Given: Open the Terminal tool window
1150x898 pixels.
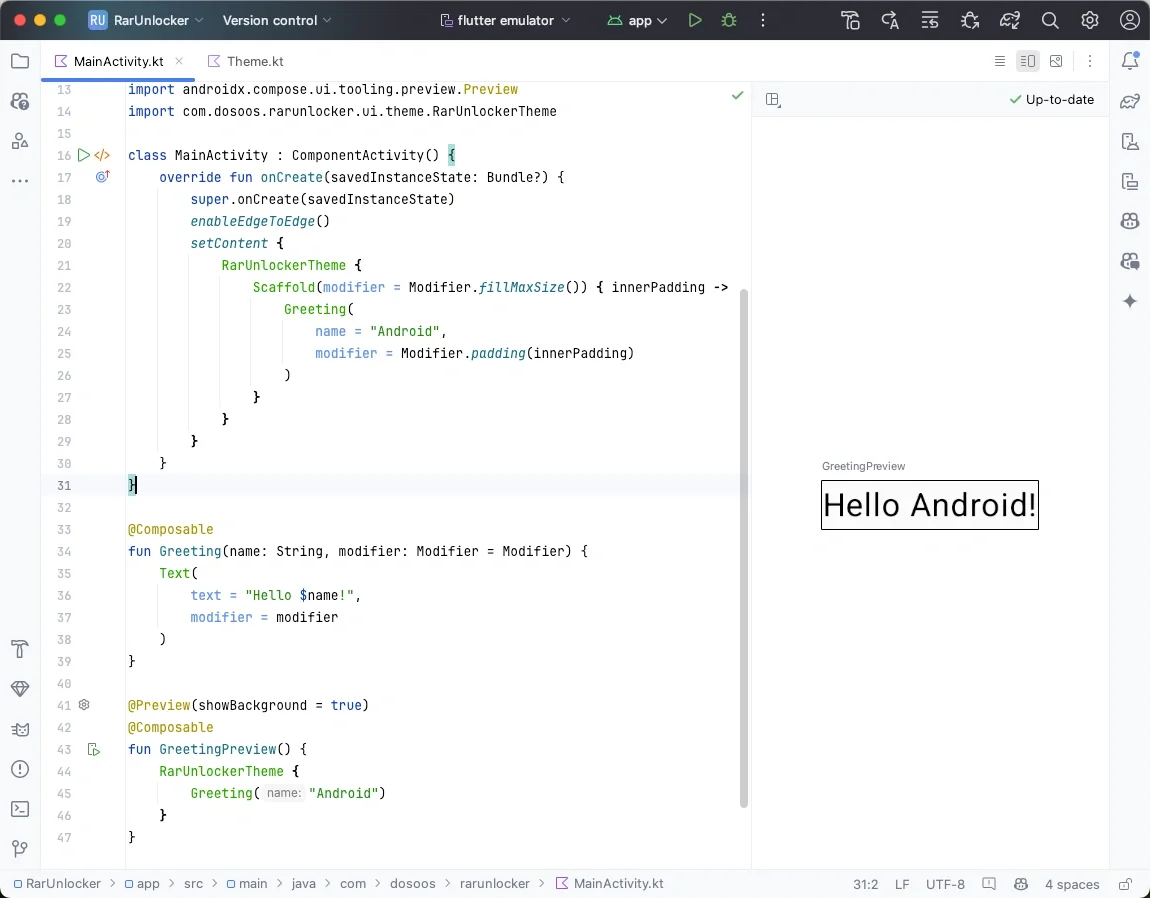Looking at the screenshot, I should click(20, 809).
